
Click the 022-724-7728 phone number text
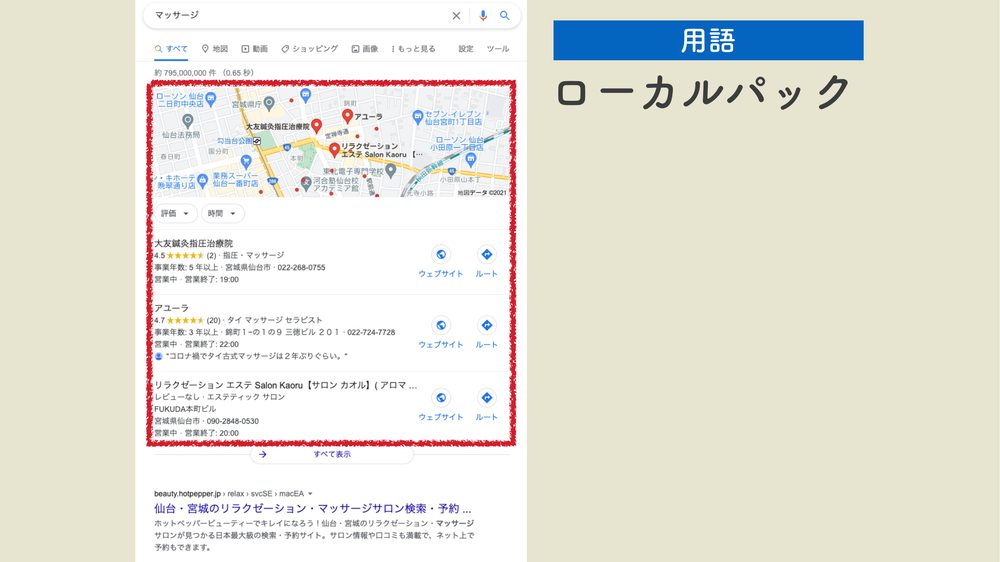coord(371,332)
